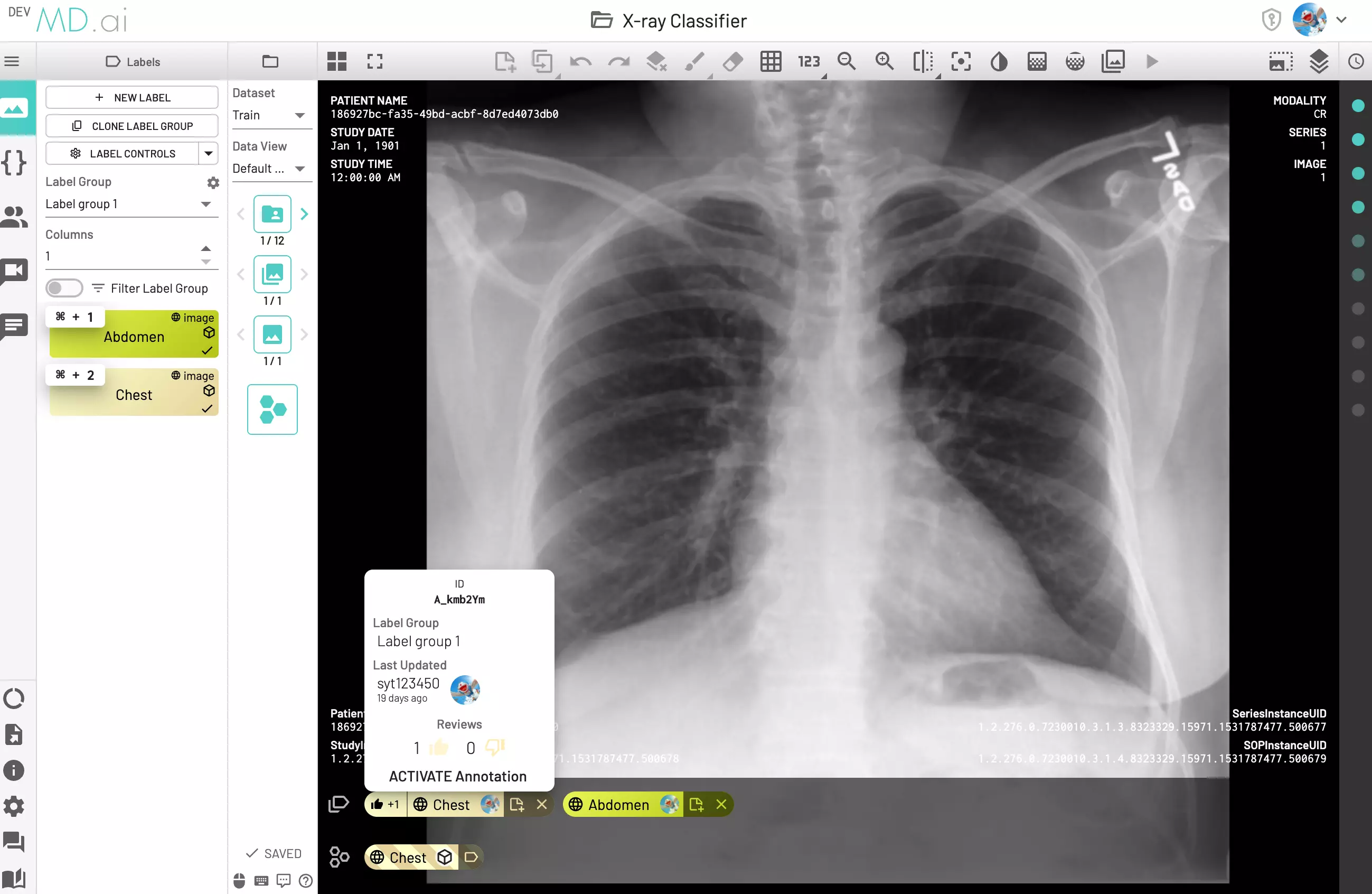The image size is (1372, 894).
Task: Select the yellow-green Abdomen label swatch
Action: coord(134,336)
